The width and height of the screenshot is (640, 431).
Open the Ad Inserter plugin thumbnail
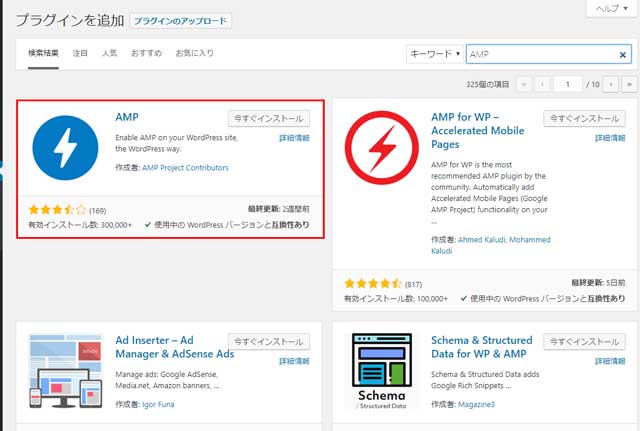[65, 371]
